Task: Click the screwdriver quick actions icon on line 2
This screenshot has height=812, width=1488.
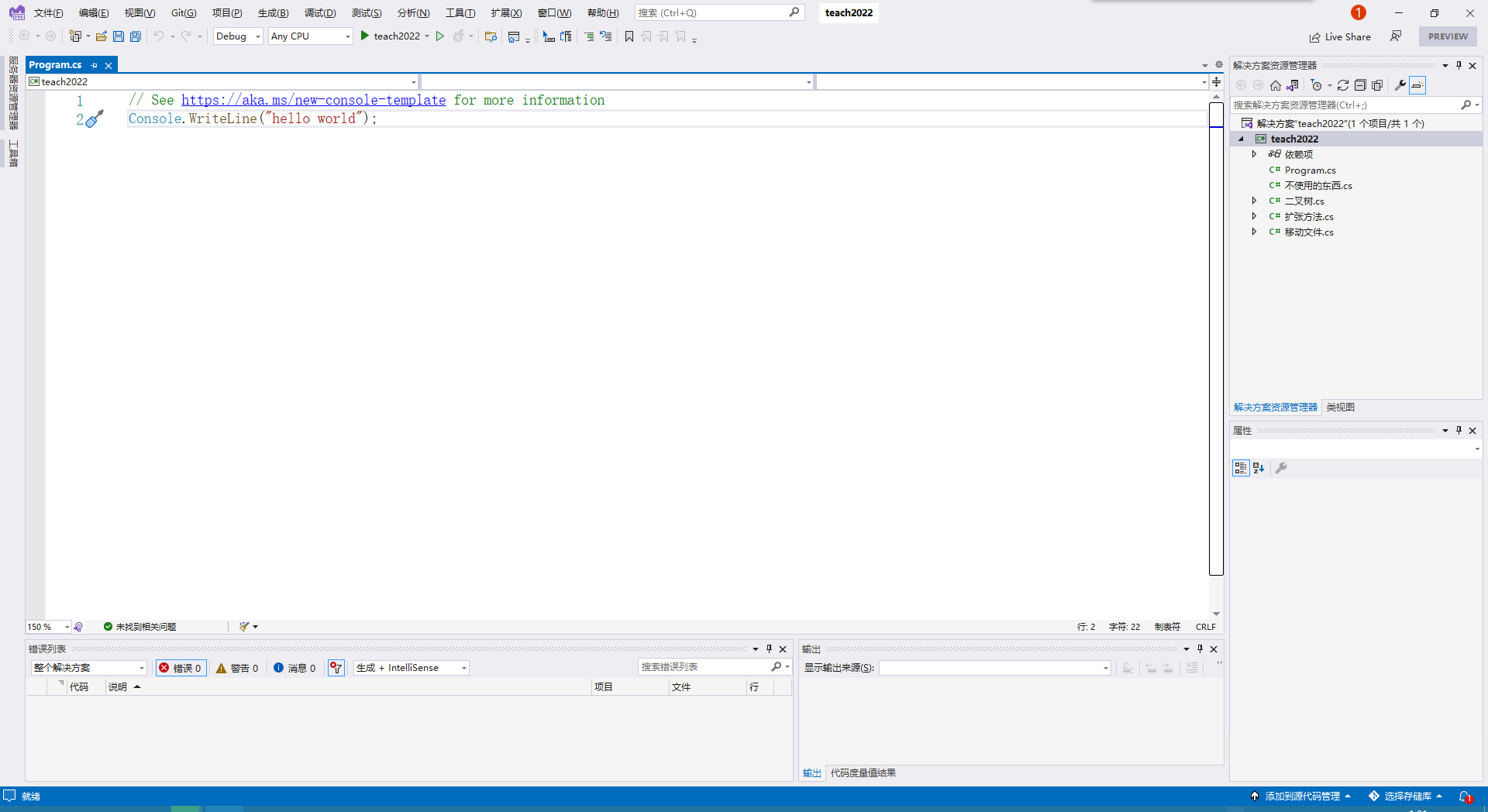Action: click(94, 119)
